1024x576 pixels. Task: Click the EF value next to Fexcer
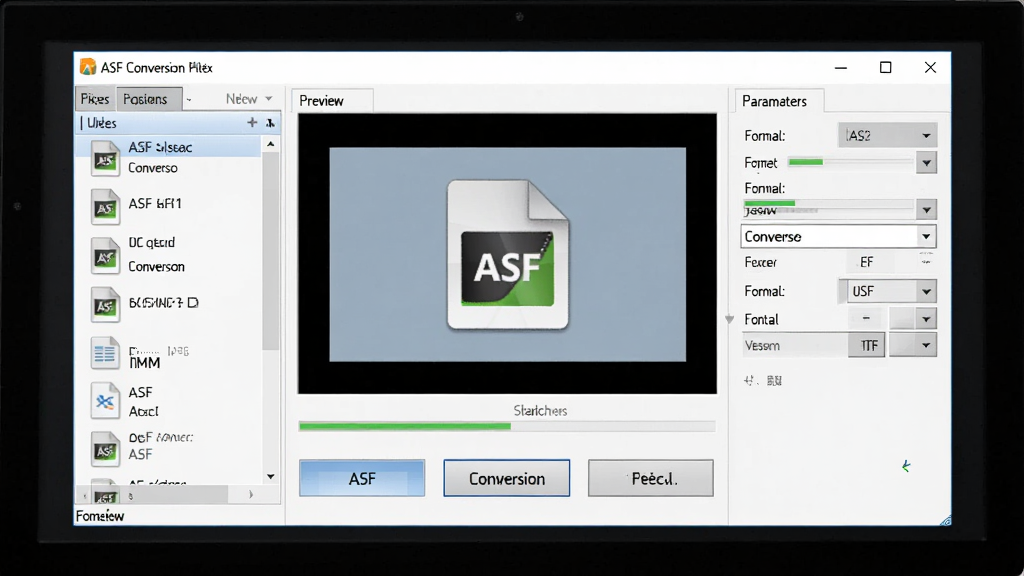[867, 263]
